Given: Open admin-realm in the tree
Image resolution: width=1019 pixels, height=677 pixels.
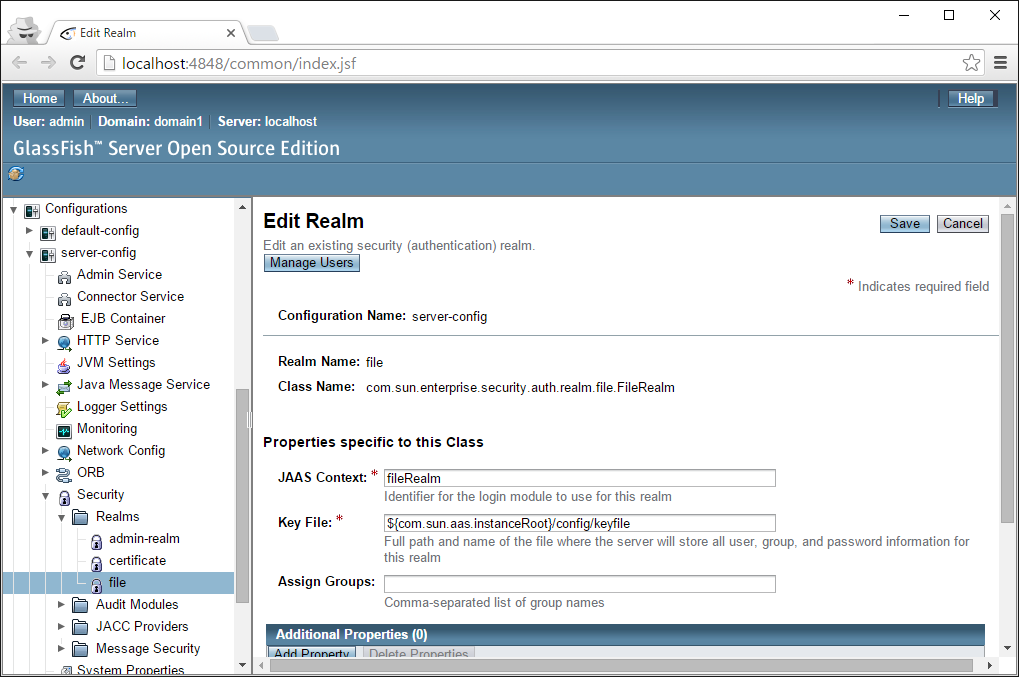Looking at the screenshot, I should pyautogui.click(x=144, y=539).
